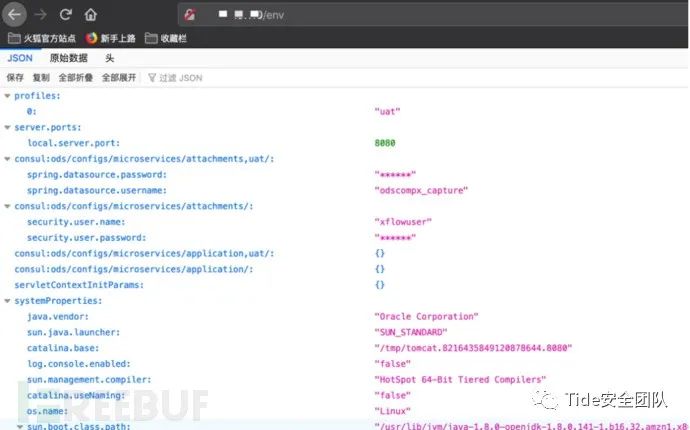Select the "SUN_STANDARD" value
This screenshot has width=690, height=430.
411,332
